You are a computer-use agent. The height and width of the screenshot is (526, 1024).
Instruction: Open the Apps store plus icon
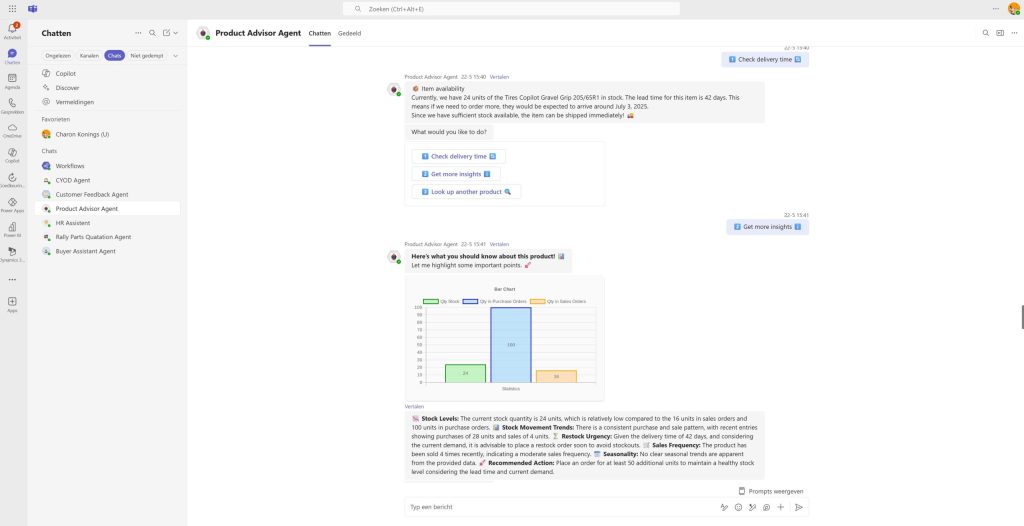tap(12, 303)
